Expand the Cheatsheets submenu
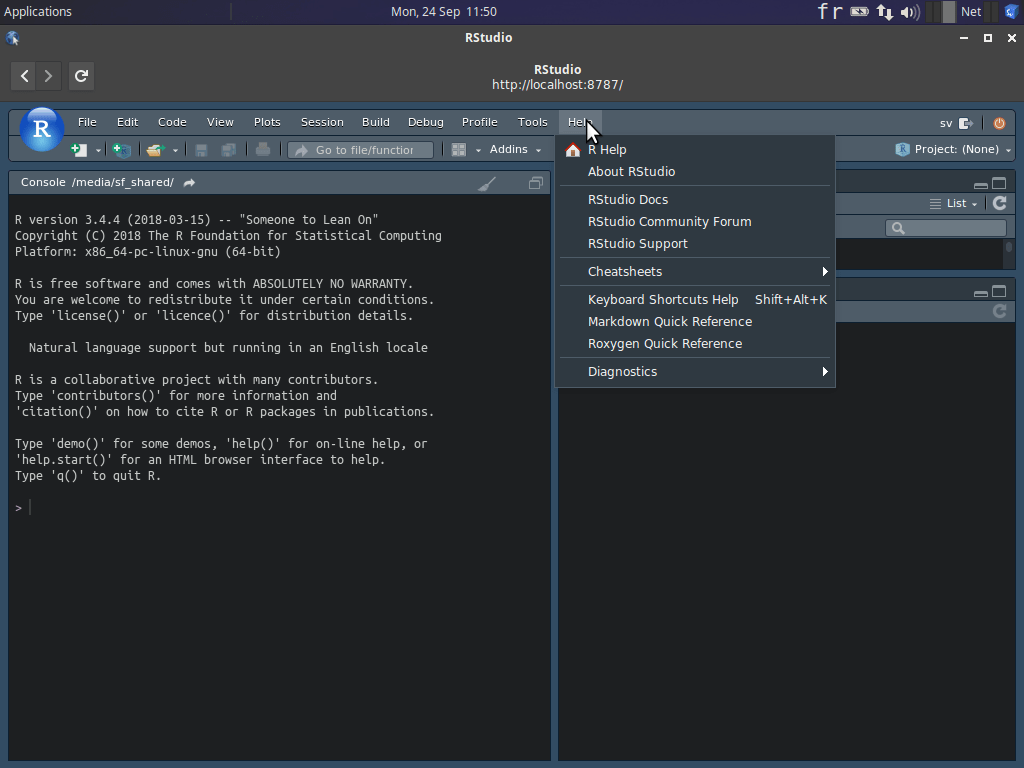 pos(695,272)
